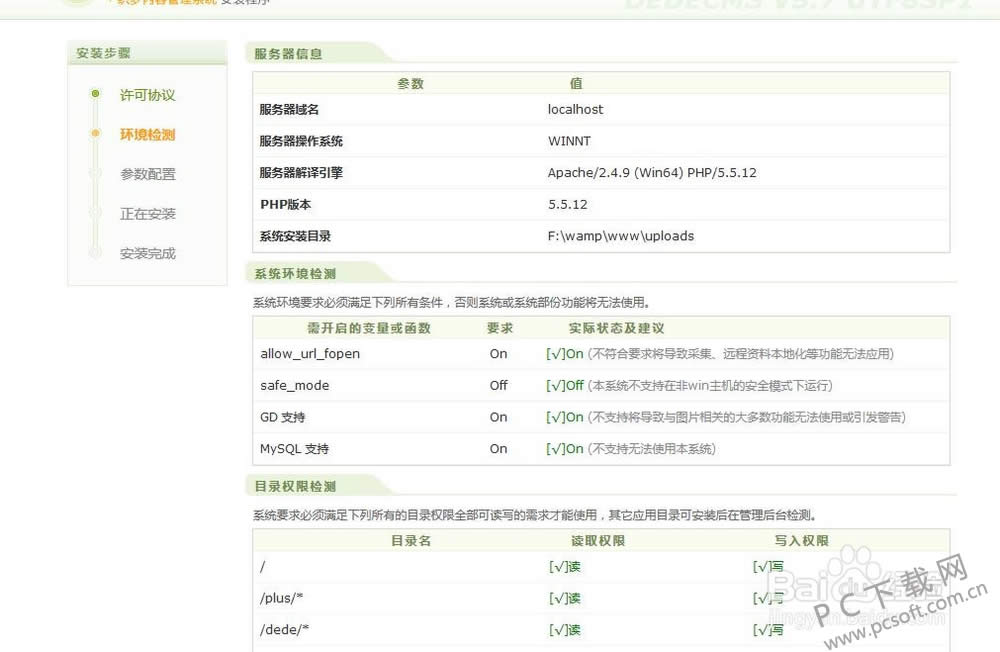The image size is (1000, 652).
Task: Click the read permission check for /plus/*
Action: pyautogui.click(x=564, y=599)
